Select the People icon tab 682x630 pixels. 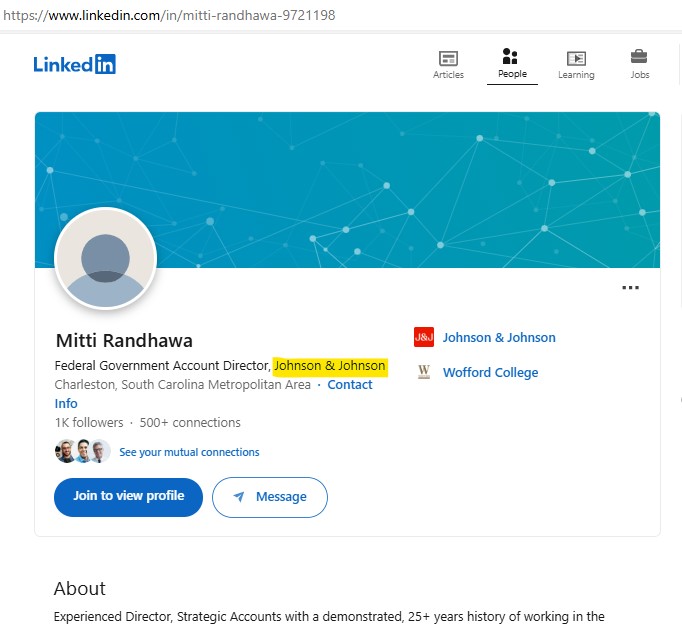[510, 56]
